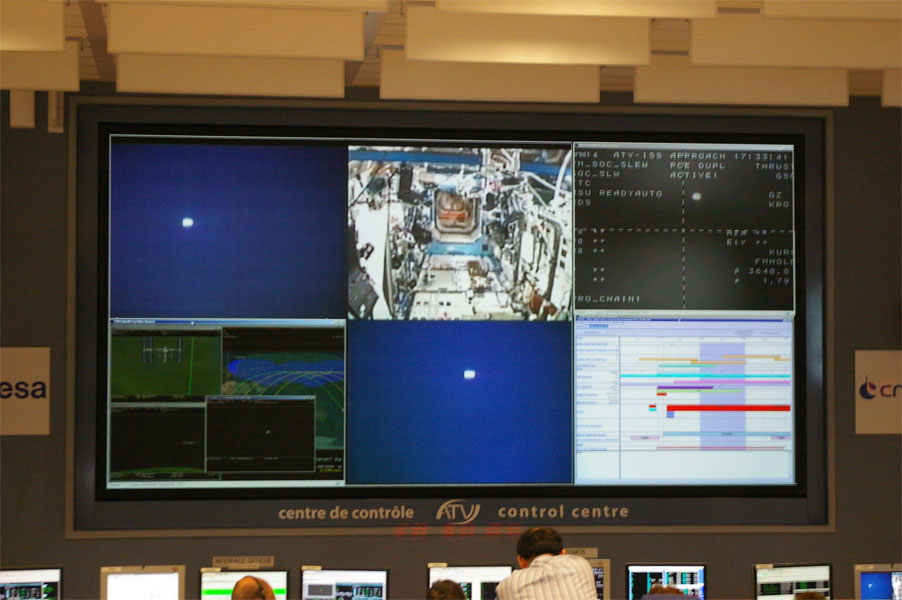
Task: Click the long red bar in the timeline
Action: pyautogui.click(x=728, y=408)
